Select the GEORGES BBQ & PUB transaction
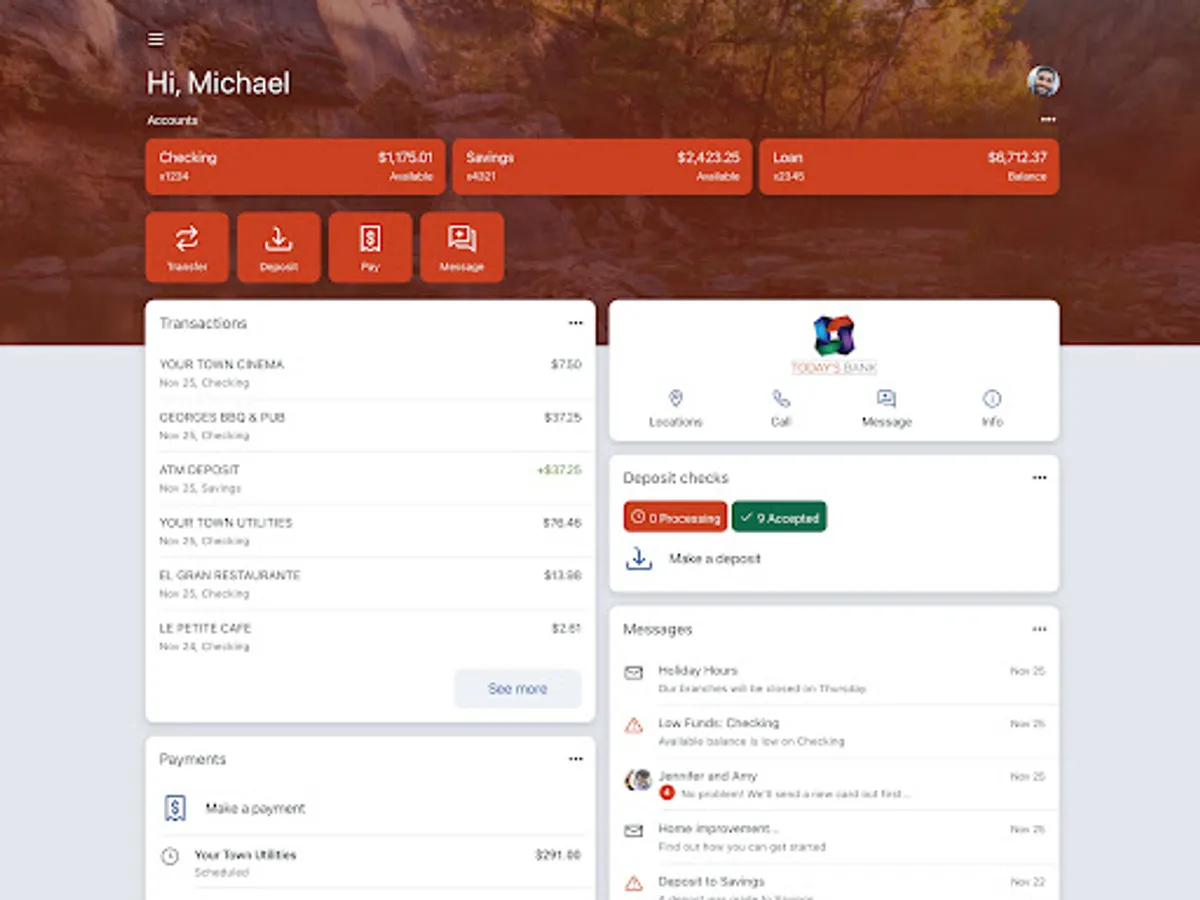This screenshot has width=1200, height=900. [370, 426]
